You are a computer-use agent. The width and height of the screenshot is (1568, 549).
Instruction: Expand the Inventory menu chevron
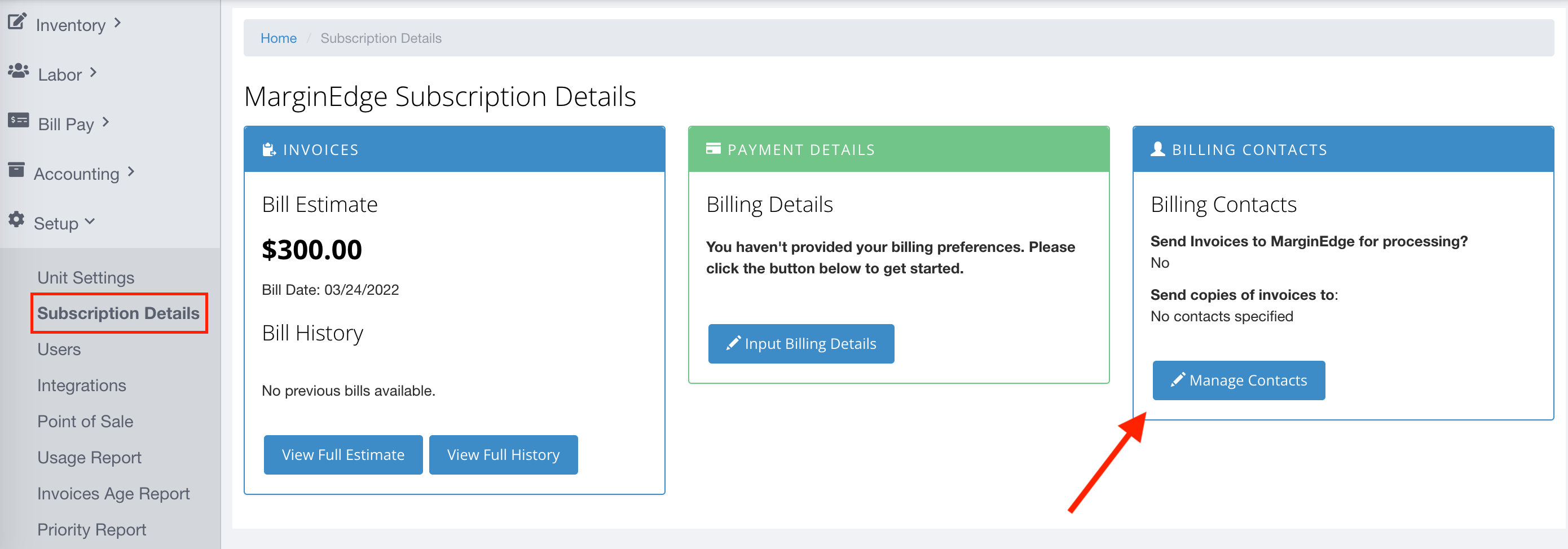coord(117,23)
